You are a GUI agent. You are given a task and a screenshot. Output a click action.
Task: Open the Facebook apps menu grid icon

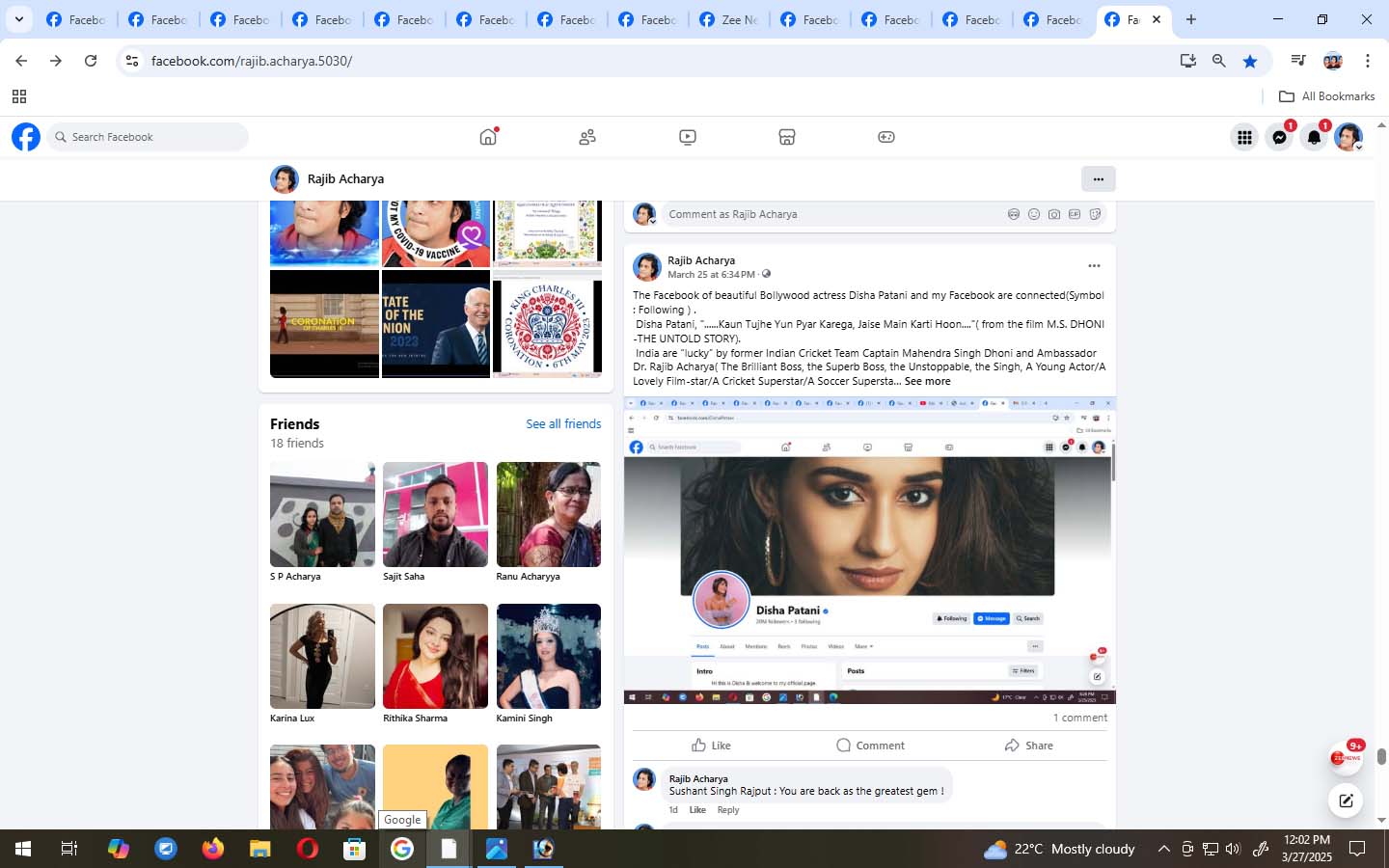click(x=1244, y=138)
